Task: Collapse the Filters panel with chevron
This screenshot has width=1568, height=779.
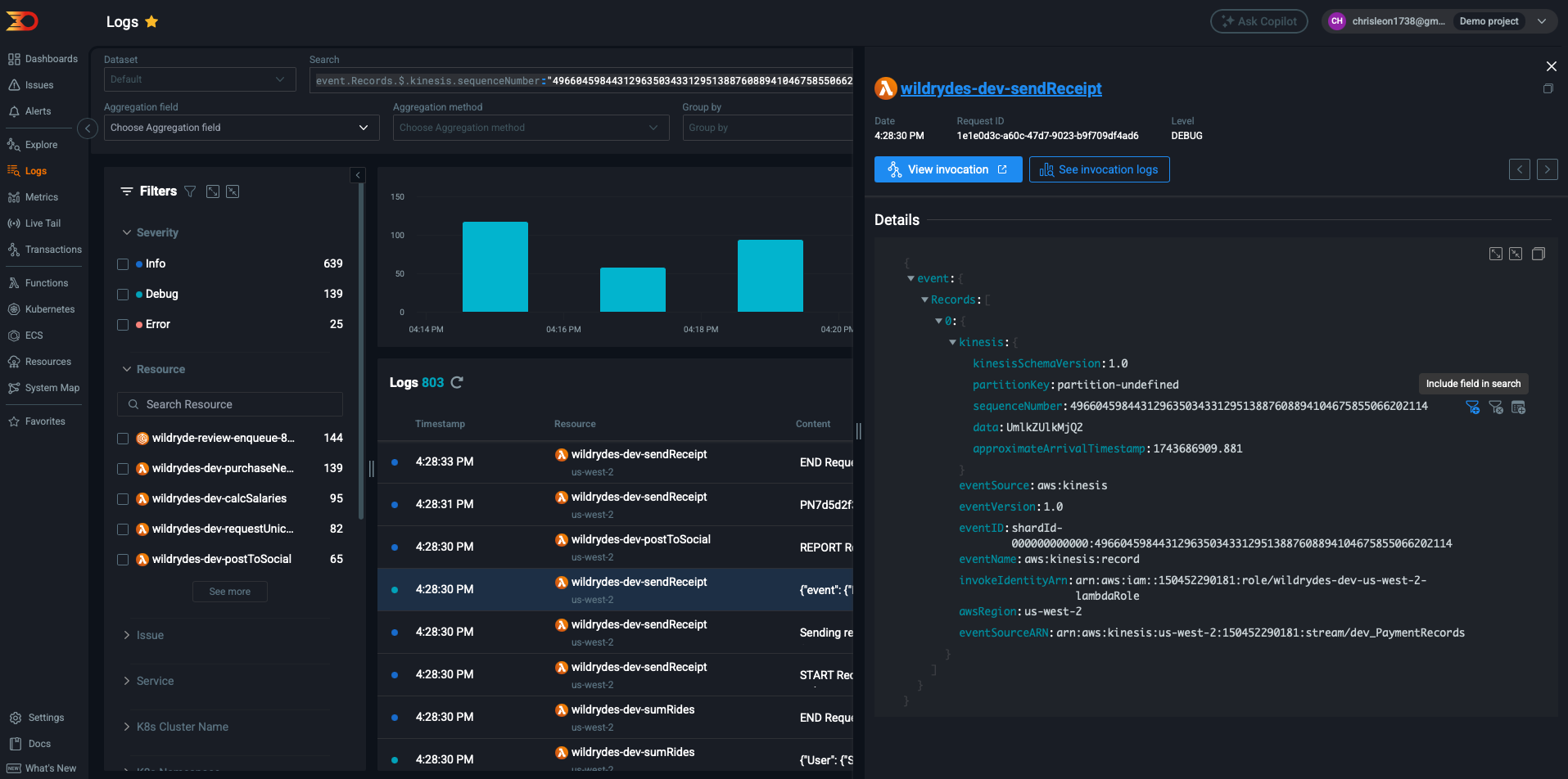Action: click(358, 175)
